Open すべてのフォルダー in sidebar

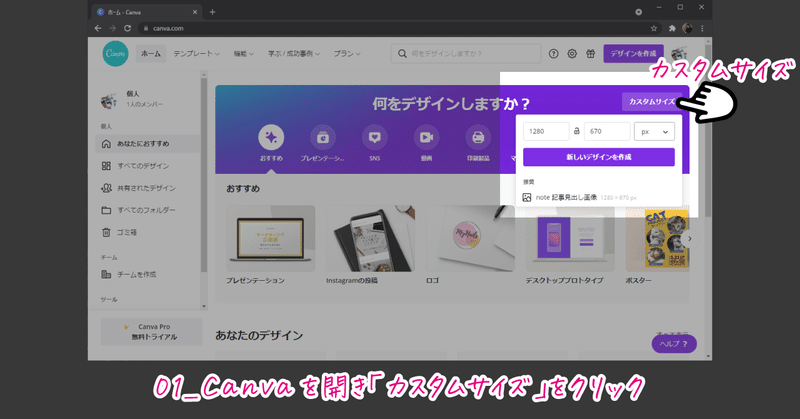pyautogui.click(x=147, y=210)
